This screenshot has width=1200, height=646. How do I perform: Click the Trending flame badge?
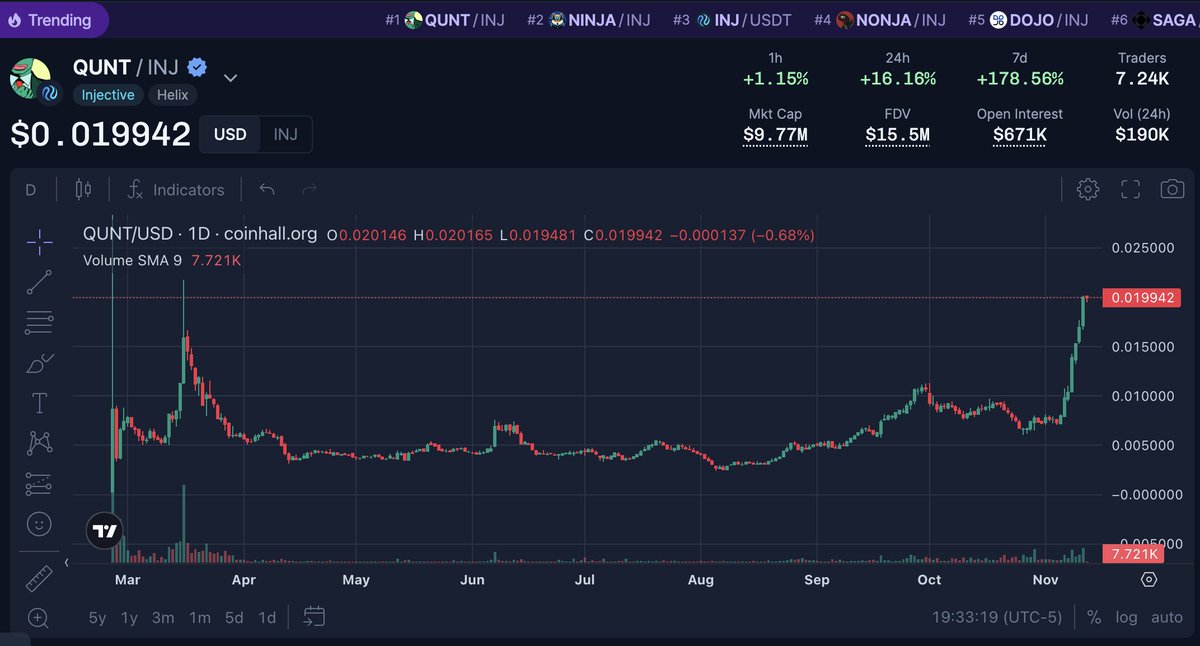pyautogui.click(x=52, y=19)
